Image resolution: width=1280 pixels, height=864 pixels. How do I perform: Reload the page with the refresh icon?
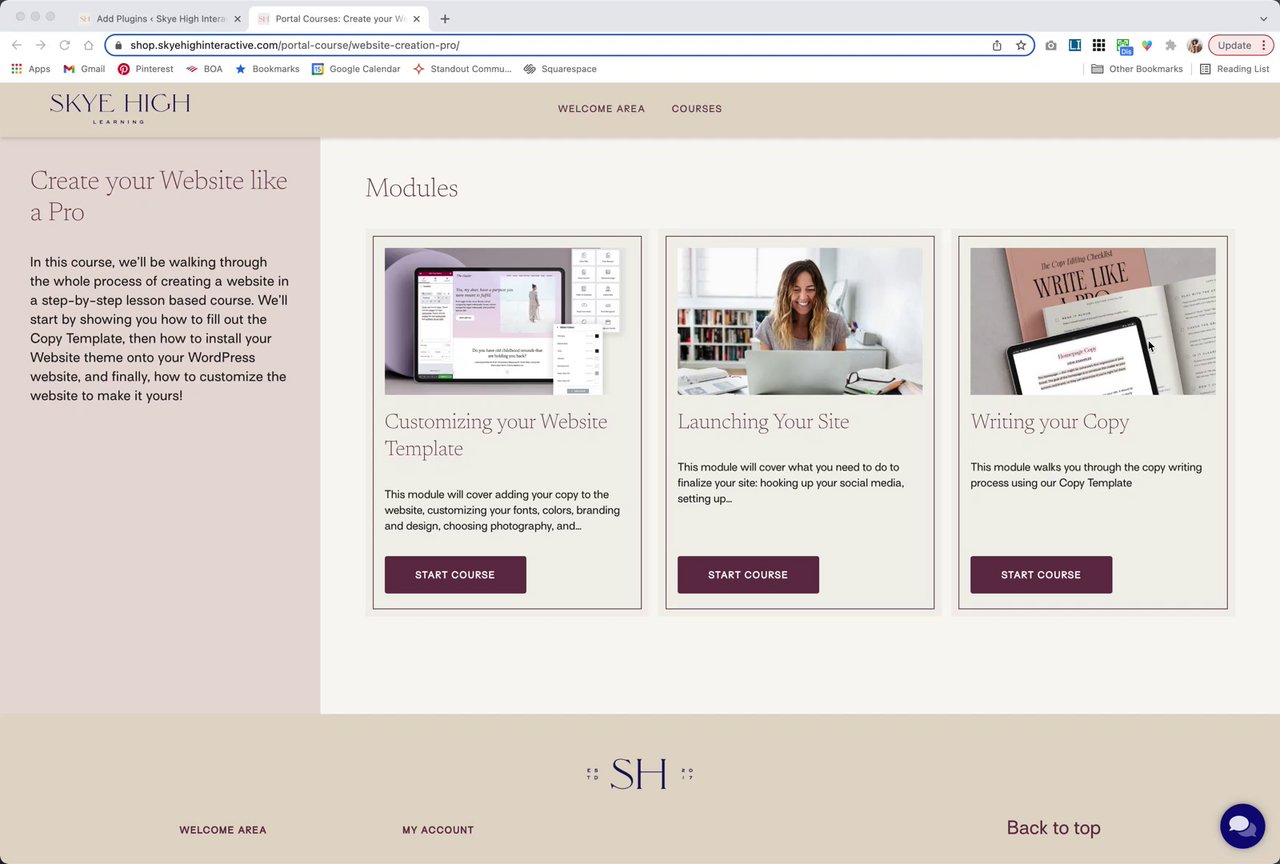[x=64, y=45]
